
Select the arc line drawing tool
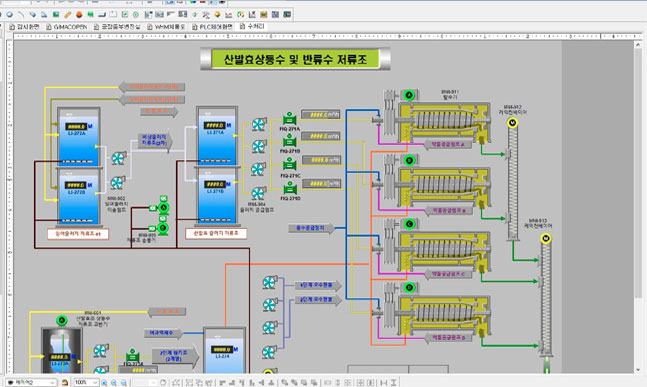[21, 15]
